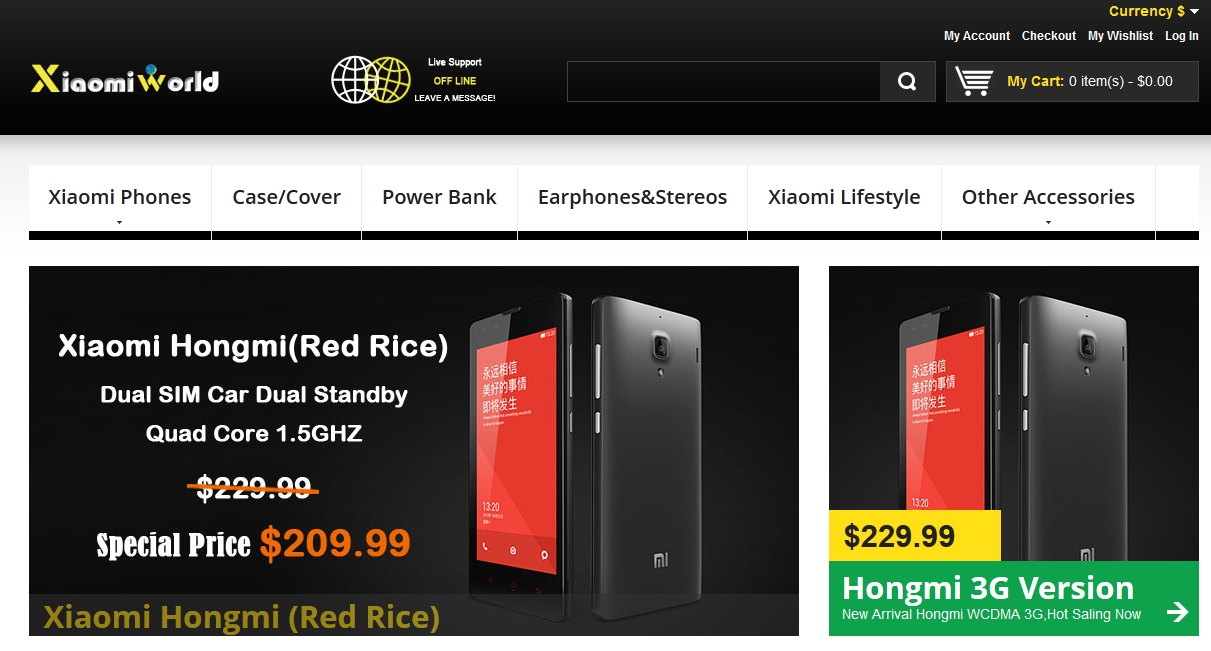The height and width of the screenshot is (651, 1211).
Task: Open the Case/Cover category
Action: pyautogui.click(x=287, y=198)
